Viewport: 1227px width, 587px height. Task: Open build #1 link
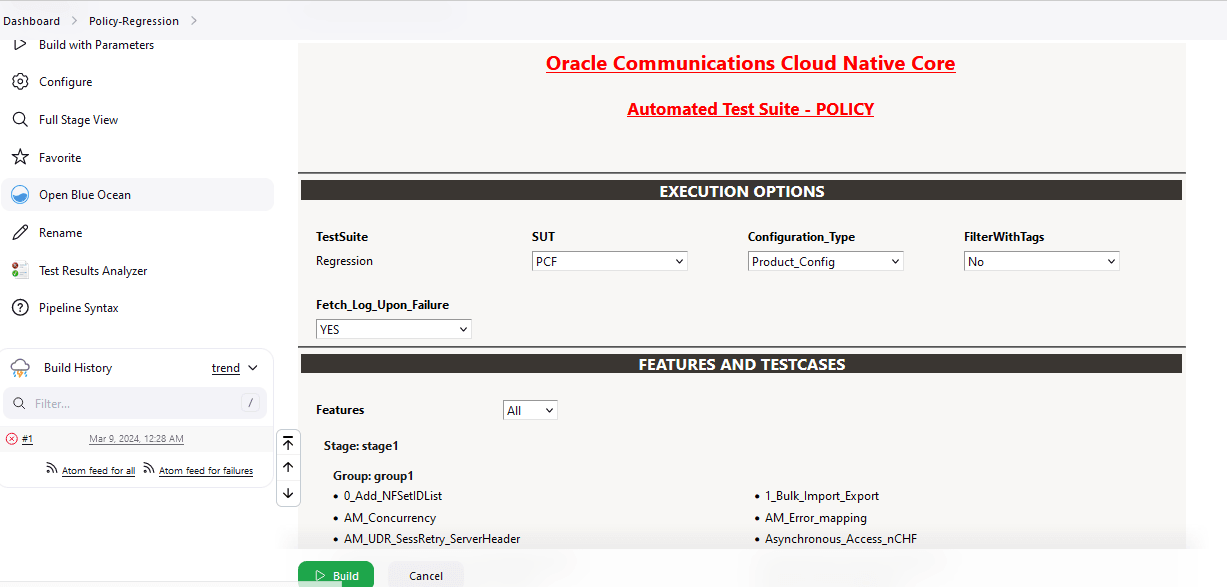(x=27, y=439)
